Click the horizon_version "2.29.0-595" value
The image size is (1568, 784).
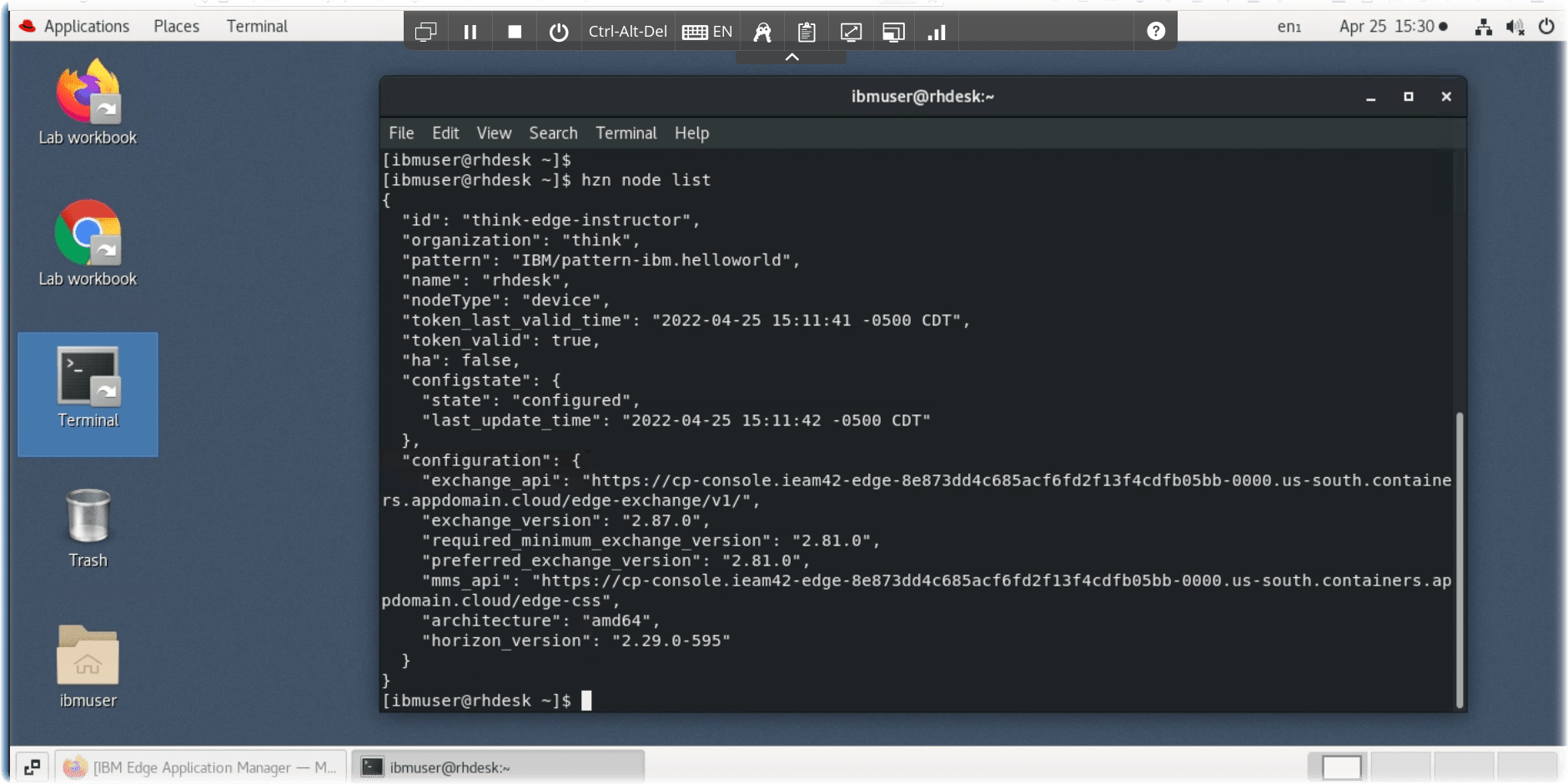[671, 641]
